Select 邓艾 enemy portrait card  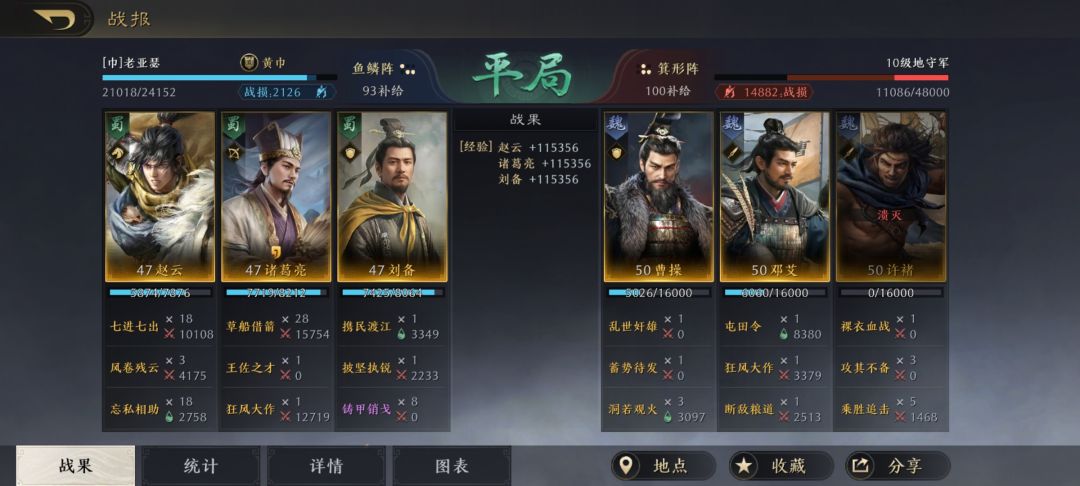point(775,197)
